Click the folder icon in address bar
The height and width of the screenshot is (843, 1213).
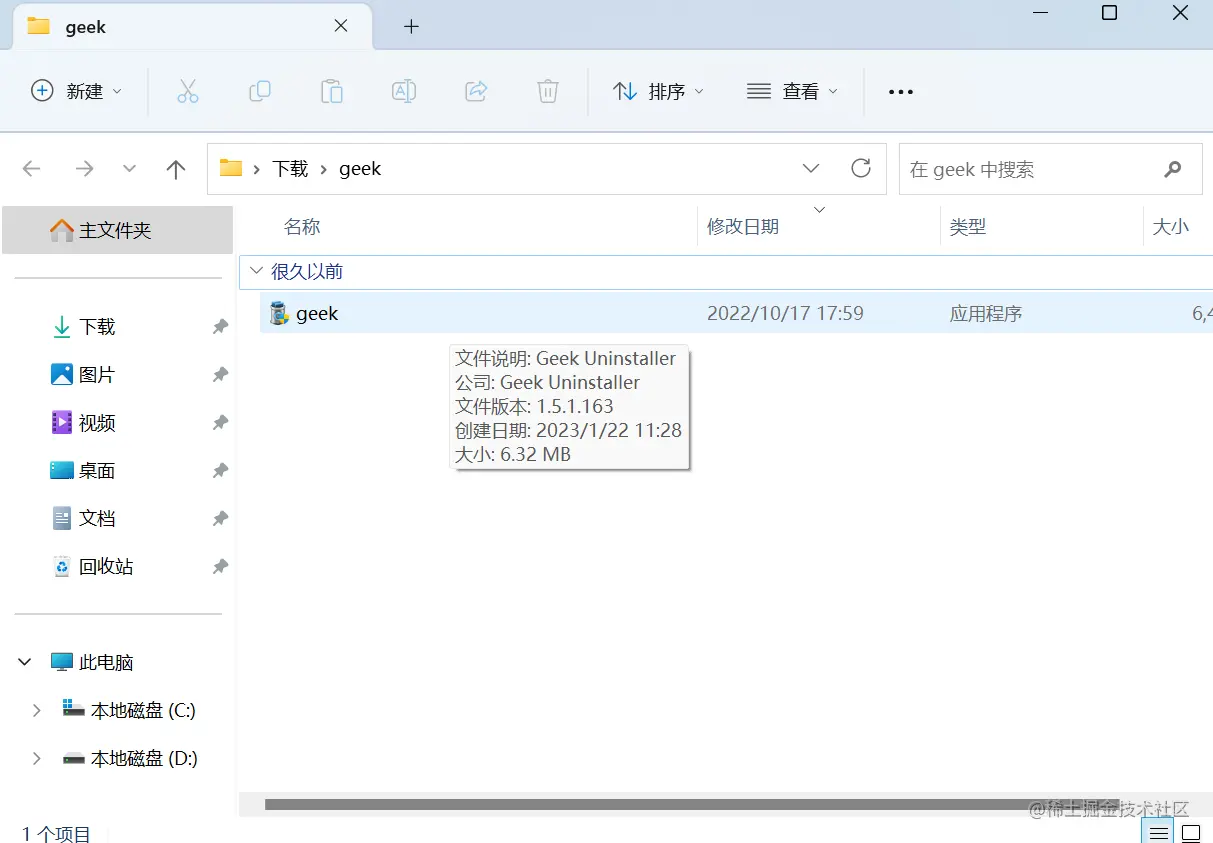(x=231, y=168)
